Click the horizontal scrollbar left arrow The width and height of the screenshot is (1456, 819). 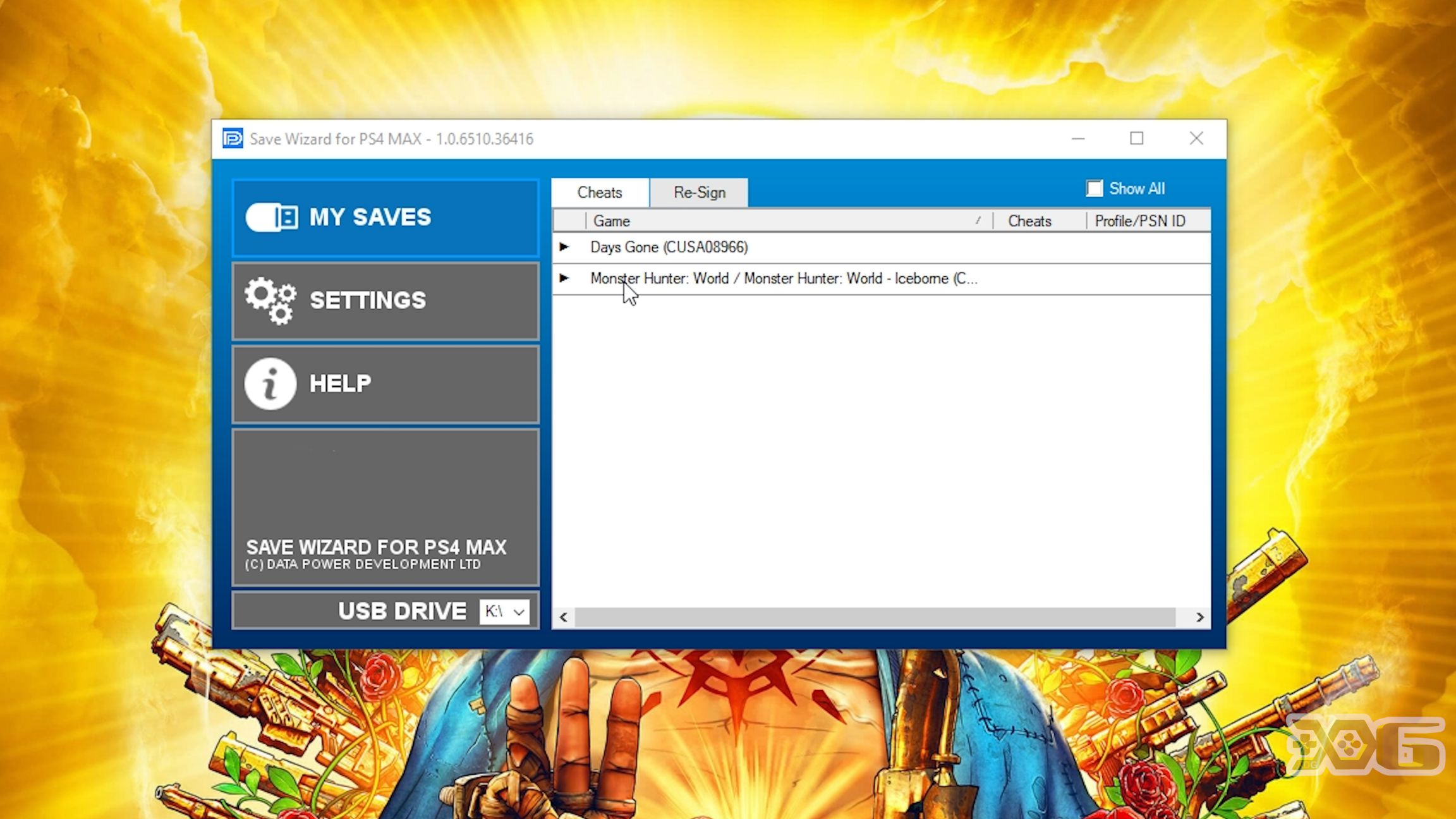click(x=563, y=617)
